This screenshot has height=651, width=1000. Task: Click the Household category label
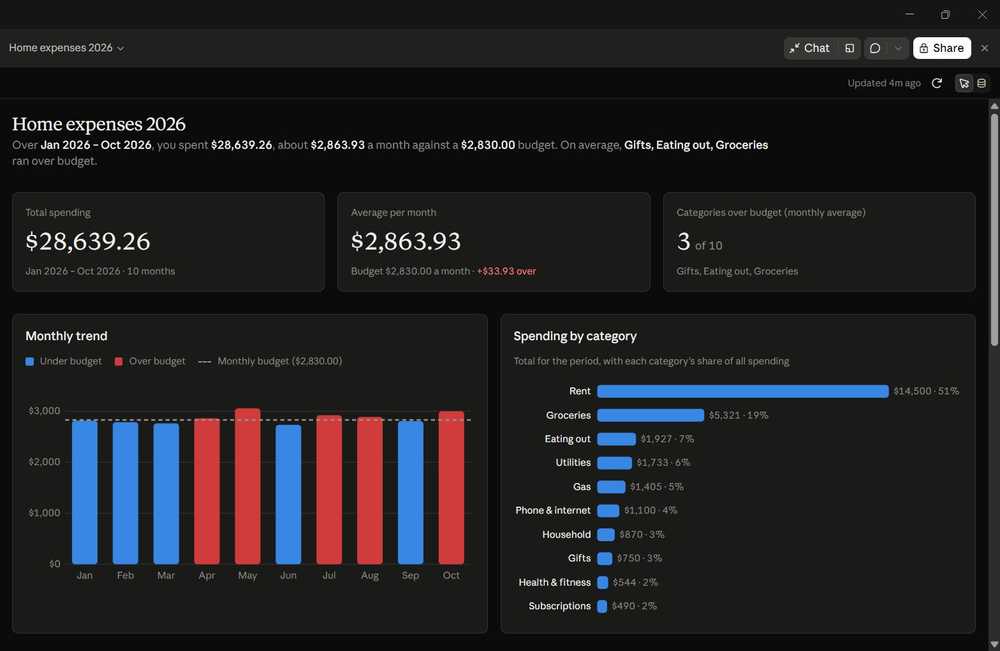tap(566, 534)
